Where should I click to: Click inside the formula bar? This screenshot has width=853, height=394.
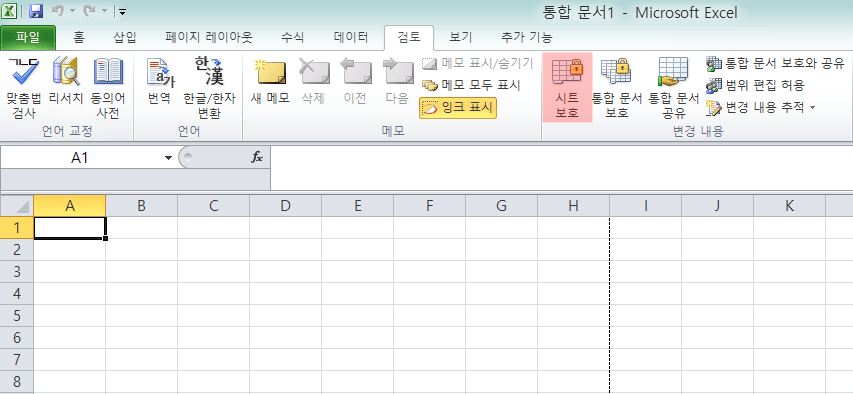tap(561, 168)
